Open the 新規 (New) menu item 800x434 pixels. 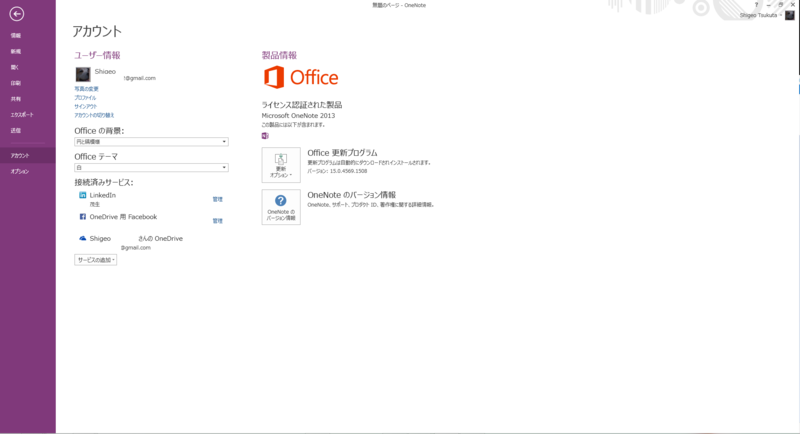click(x=16, y=52)
